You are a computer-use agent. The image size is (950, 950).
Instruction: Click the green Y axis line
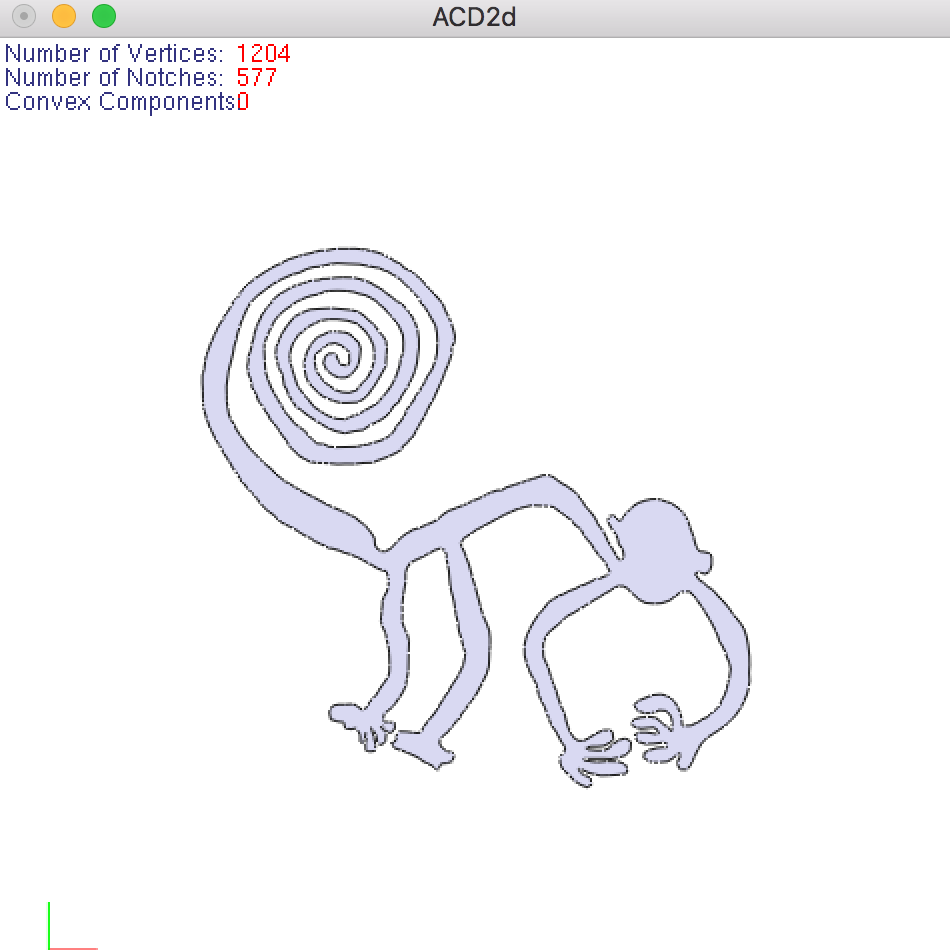pyautogui.click(x=48, y=925)
